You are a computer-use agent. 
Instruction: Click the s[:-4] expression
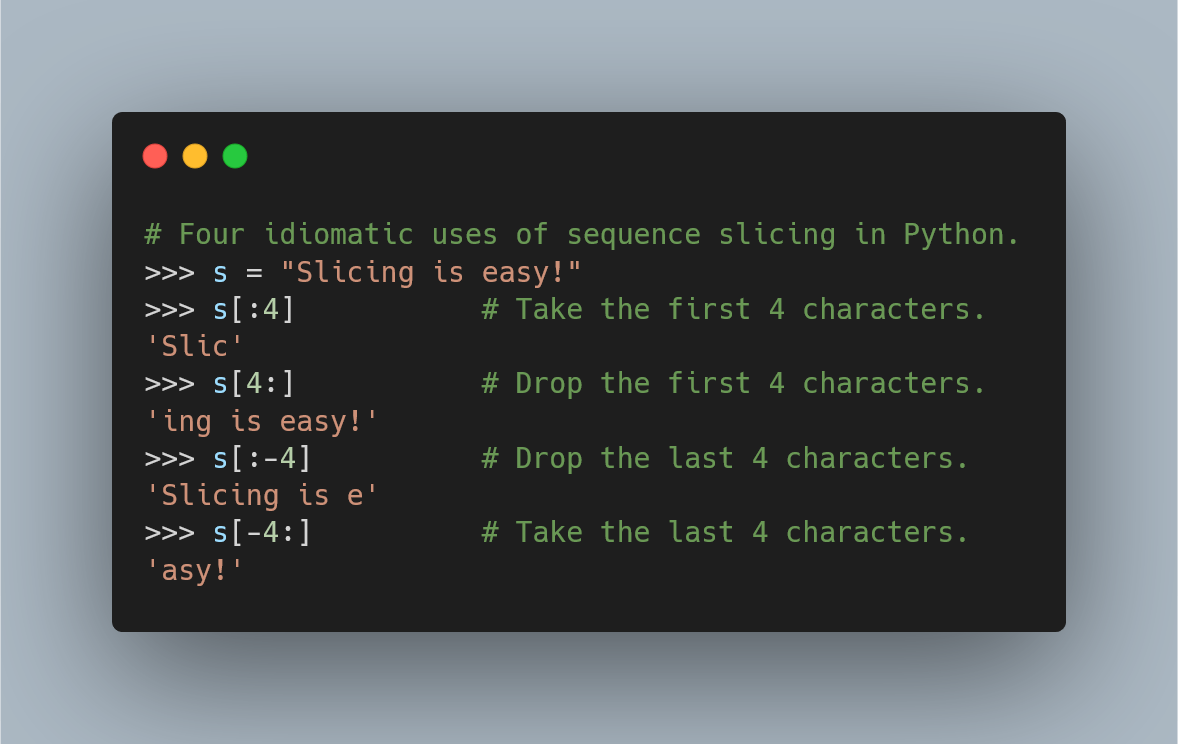262,458
